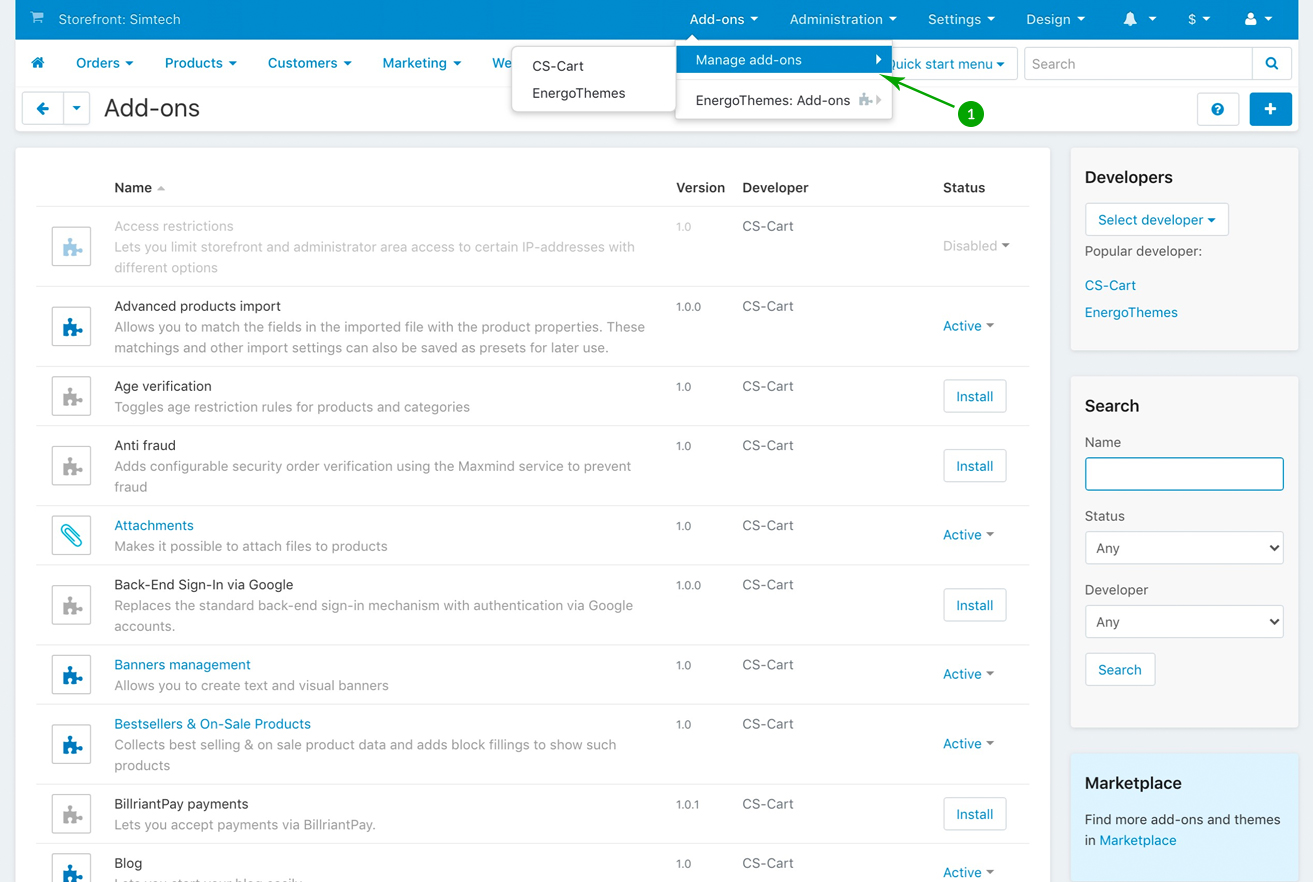
Task: Toggle Access restrictions Disabled status
Action: pos(975,246)
